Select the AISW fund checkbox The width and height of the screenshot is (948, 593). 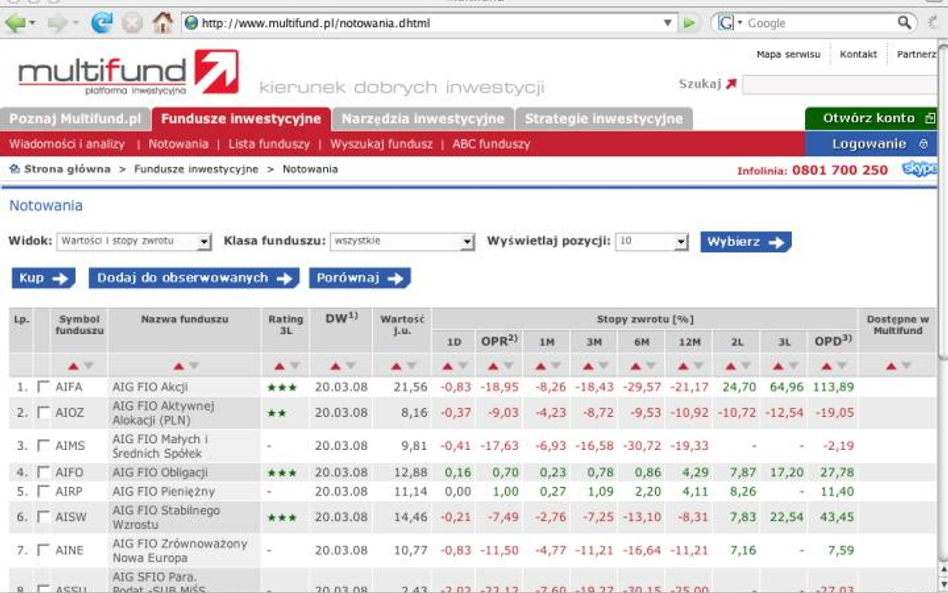(x=43, y=518)
